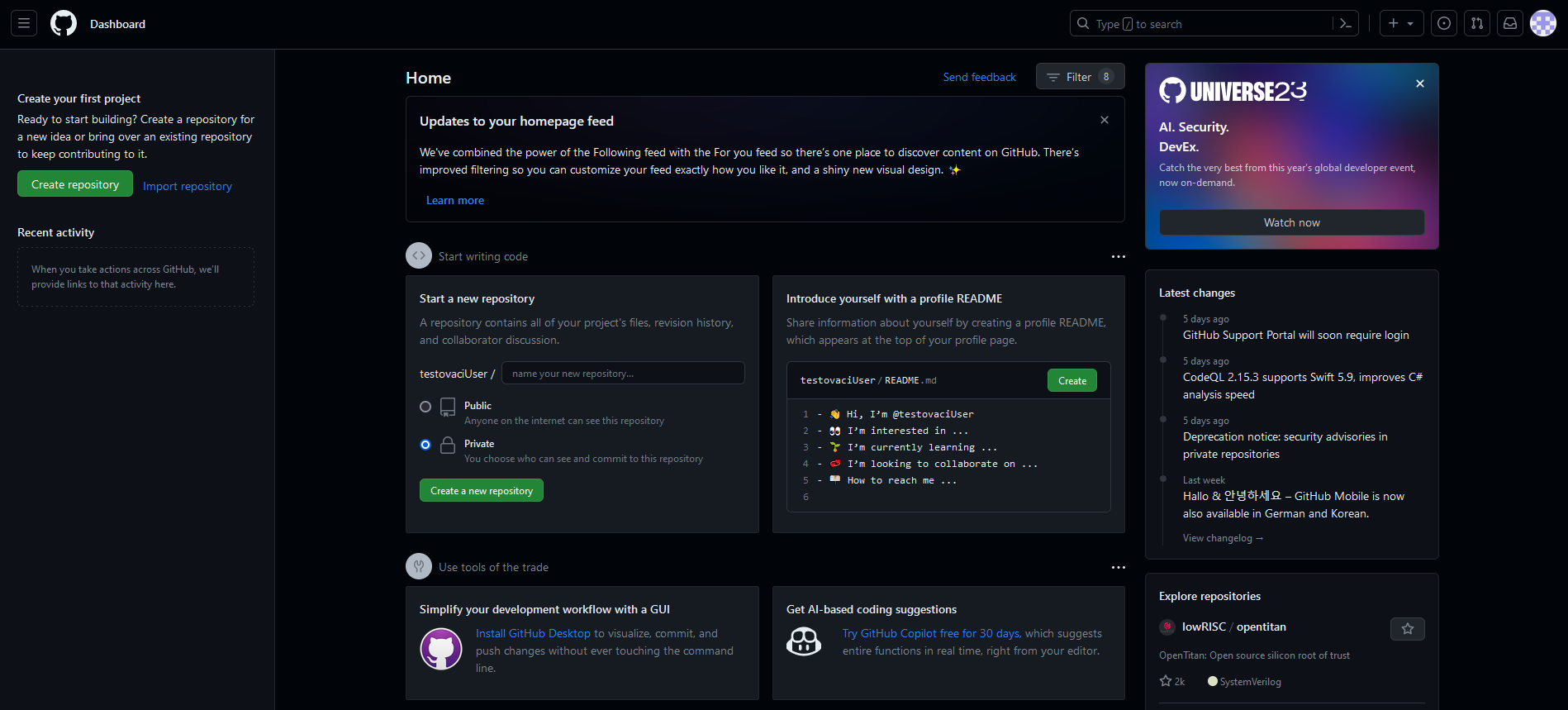Click the Use tools of the trade icon
Screen dimensions: 1568x710
coord(419,566)
